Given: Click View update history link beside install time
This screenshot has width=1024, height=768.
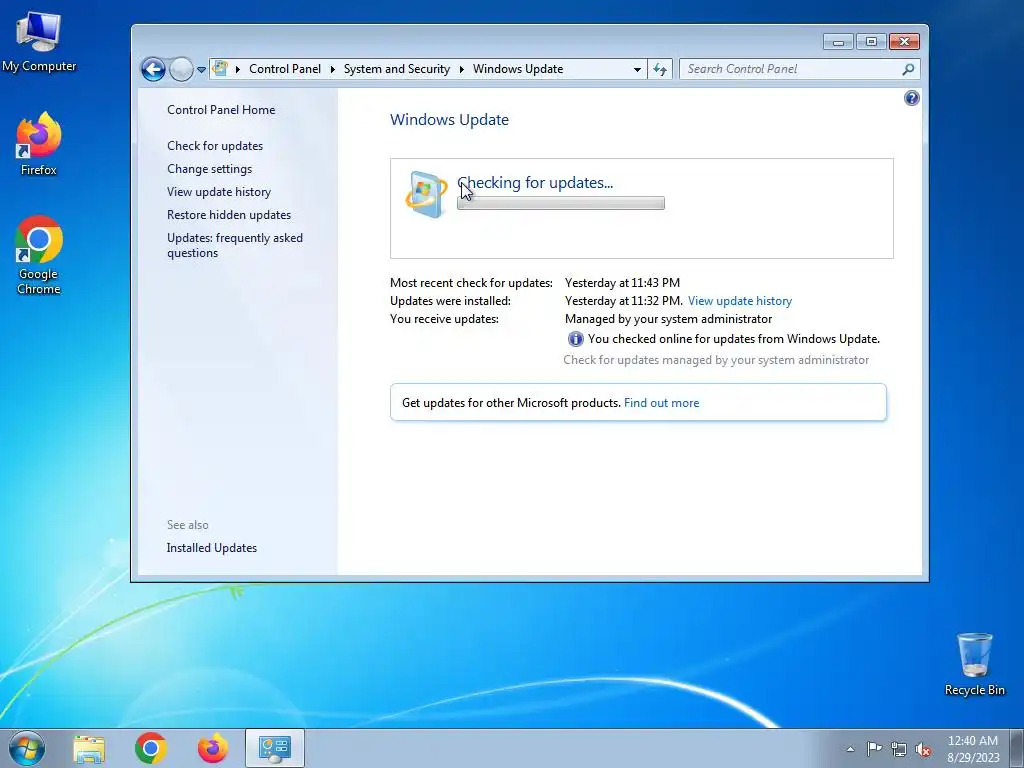Looking at the screenshot, I should tap(739, 301).
